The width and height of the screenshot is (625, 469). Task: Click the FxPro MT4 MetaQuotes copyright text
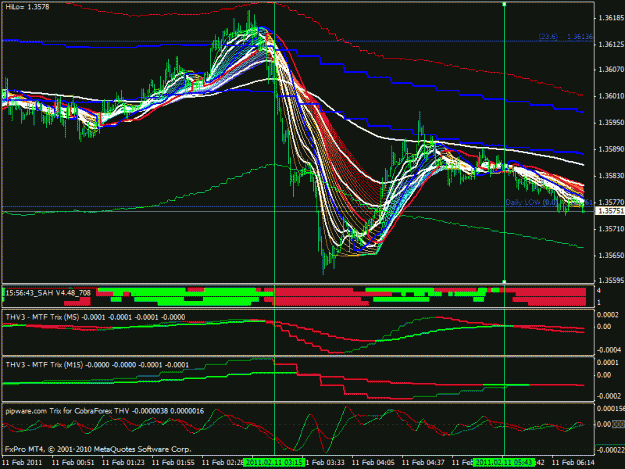click(x=98, y=449)
